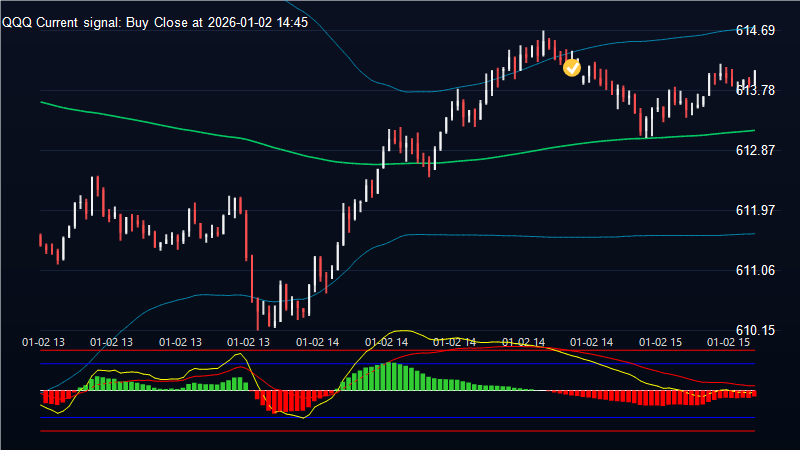
Task: Click the 610.15 price axis label
Action: [x=755, y=330]
